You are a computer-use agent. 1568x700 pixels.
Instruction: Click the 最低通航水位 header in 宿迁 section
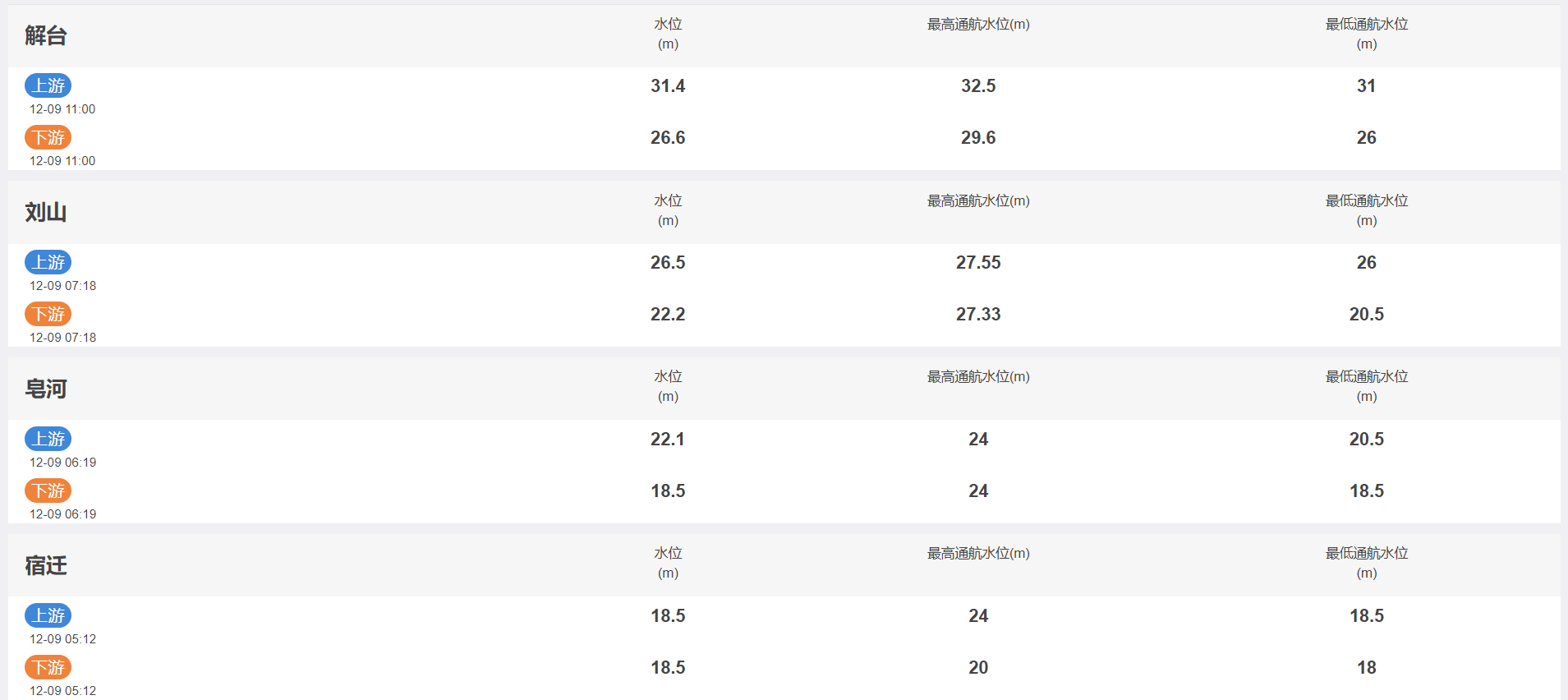tap(1367, 563)
